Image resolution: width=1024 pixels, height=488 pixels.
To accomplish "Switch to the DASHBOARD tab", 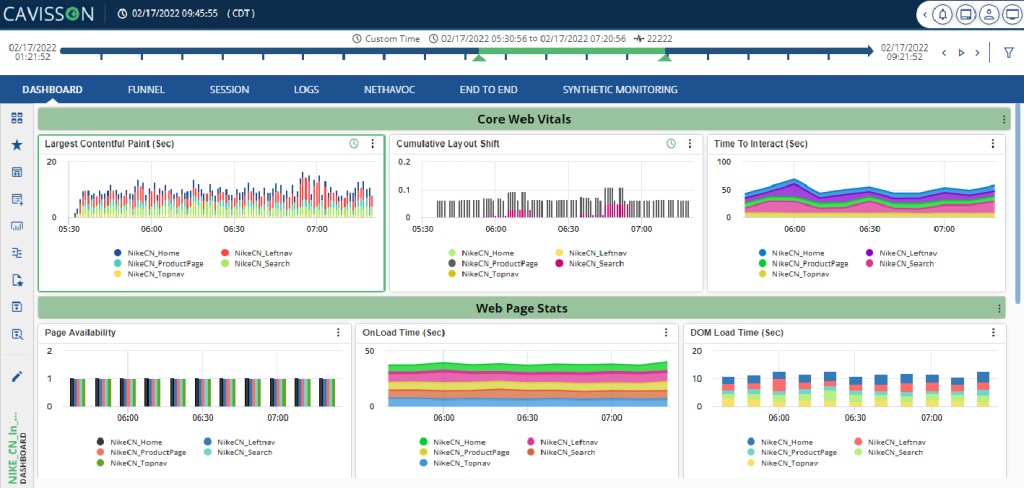I will coord(52,89).
